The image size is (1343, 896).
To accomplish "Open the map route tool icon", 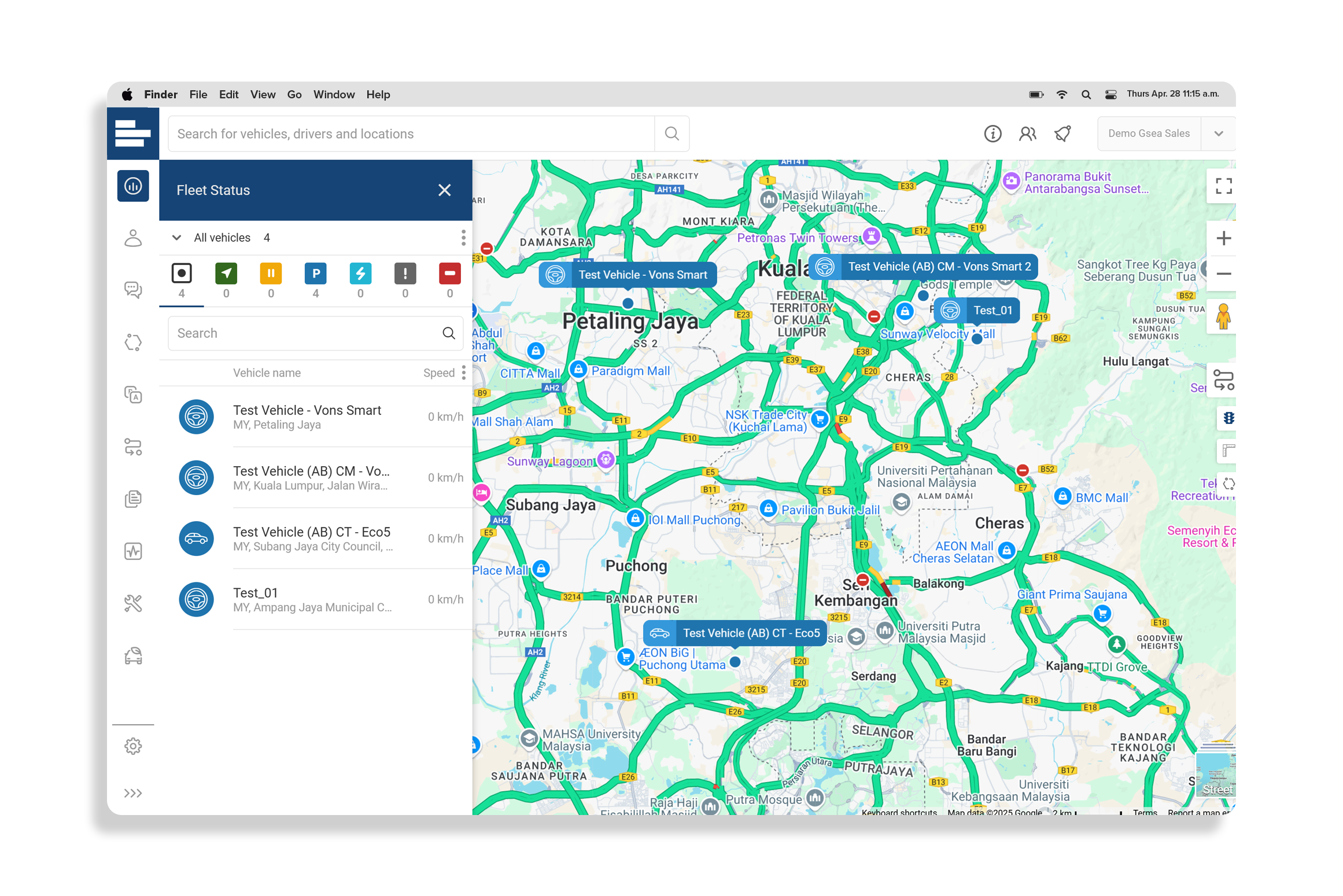I will pos(1223,380).
